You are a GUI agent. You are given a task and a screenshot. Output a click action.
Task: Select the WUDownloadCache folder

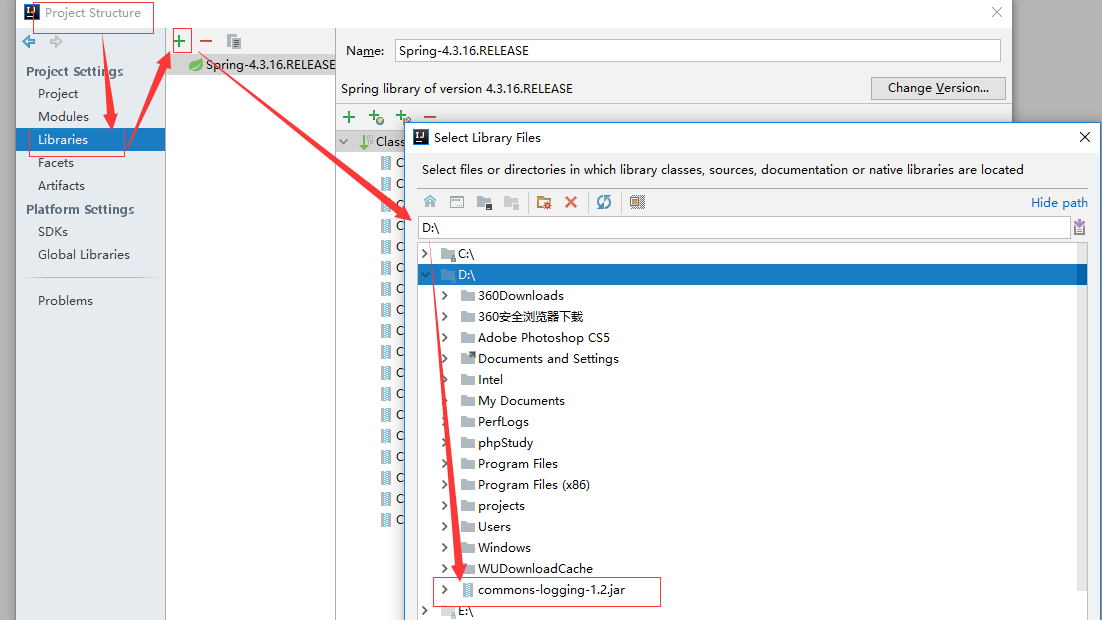pyautogui.click(x=535, y=569)
